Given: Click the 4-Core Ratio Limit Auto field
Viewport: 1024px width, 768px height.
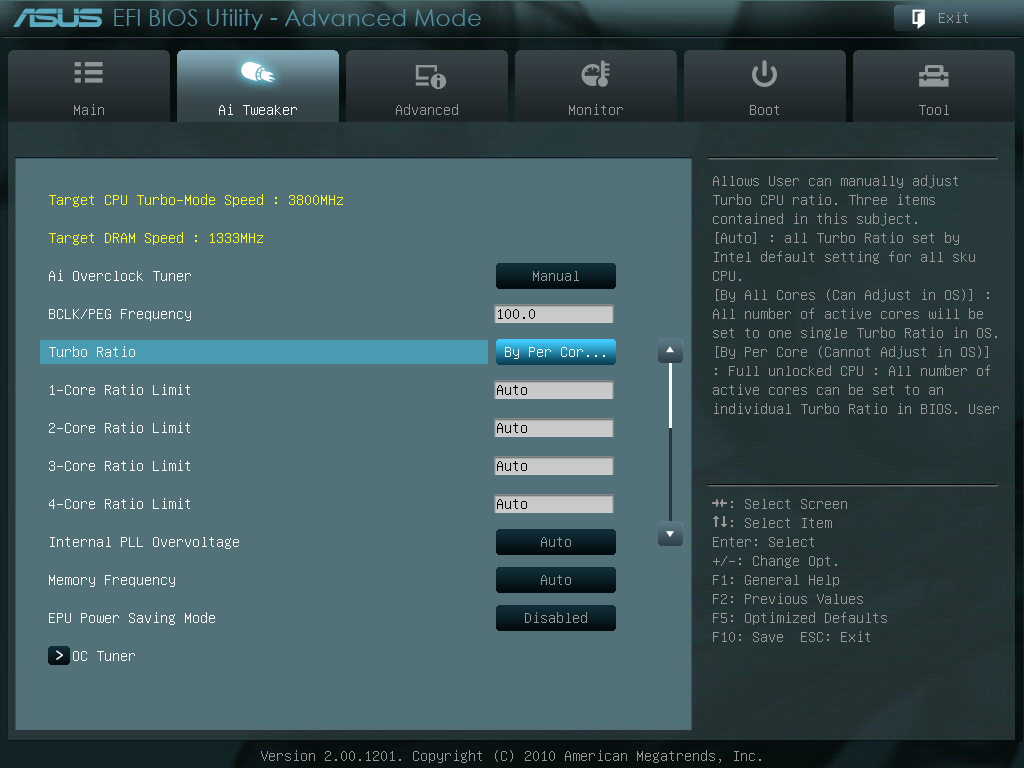Looking at the screenshot, I should coord(554,504).
